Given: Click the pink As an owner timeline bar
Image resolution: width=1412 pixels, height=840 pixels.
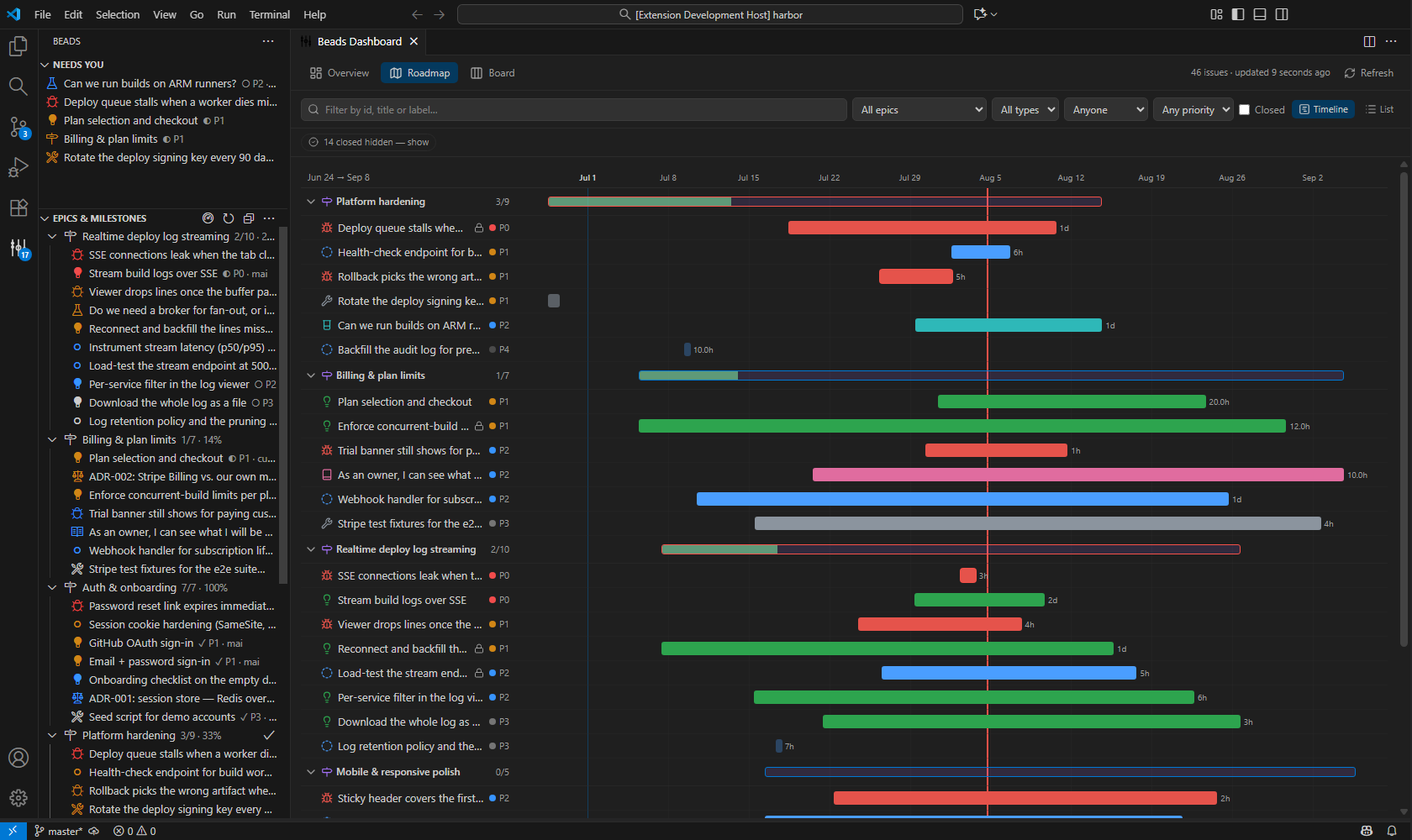Looking at the screenshot, I should [1078, 475].
